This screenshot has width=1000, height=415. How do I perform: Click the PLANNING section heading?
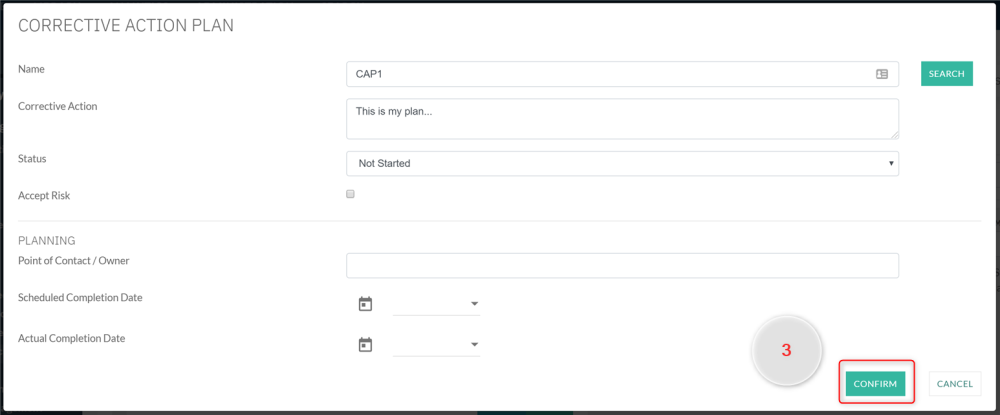pyautogui.click(x=47, y=241)
